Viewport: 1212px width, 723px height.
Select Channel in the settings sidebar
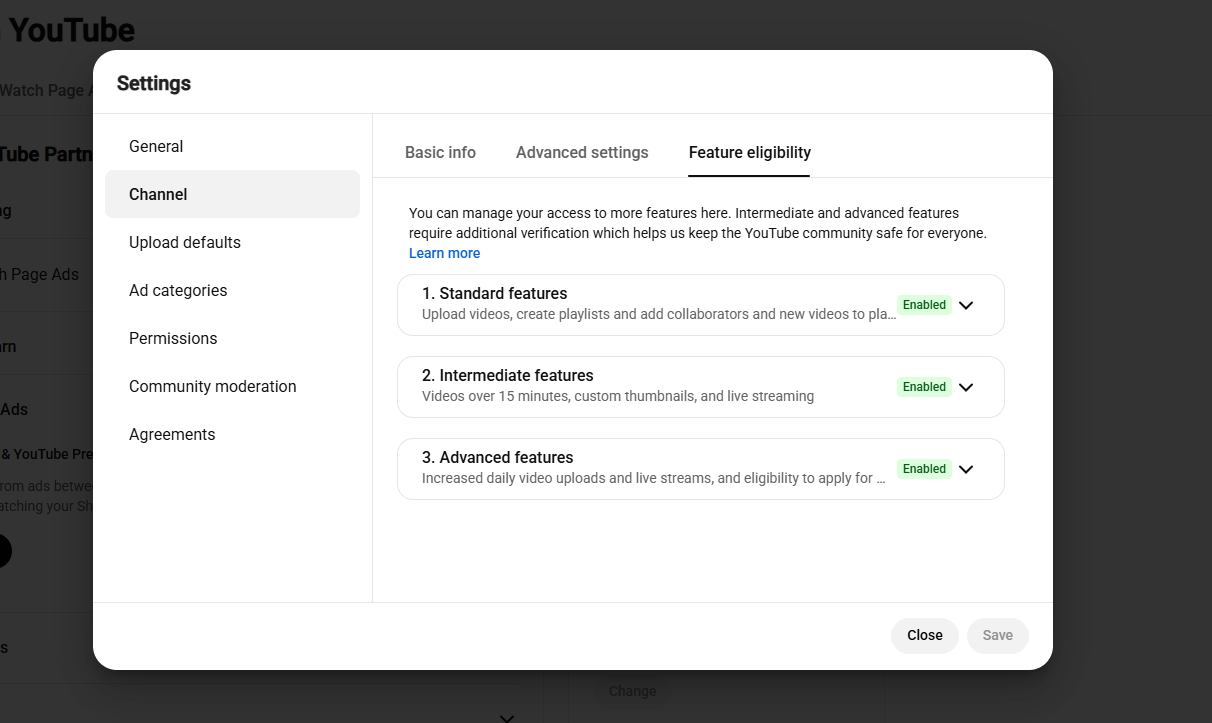coord(232,194)
